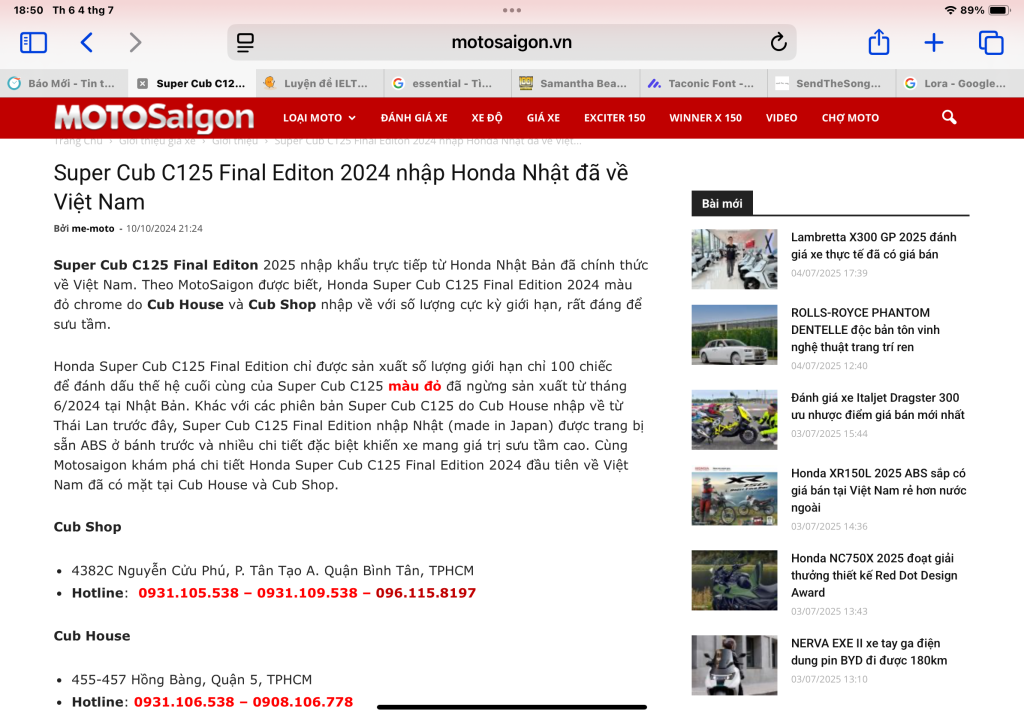Focus the motosaigon.vn address bar
The height and width of the screenshot is (716, 1024).
(512, 42)
